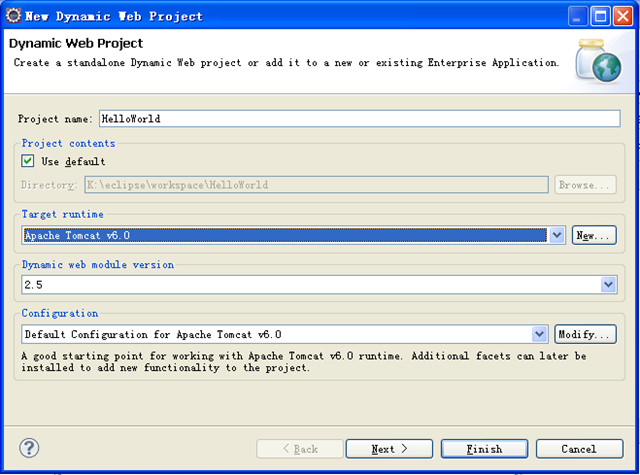The height and width of the screenshot is (475, 640).
Task: Click the disabled Back button
Action: 300,449
